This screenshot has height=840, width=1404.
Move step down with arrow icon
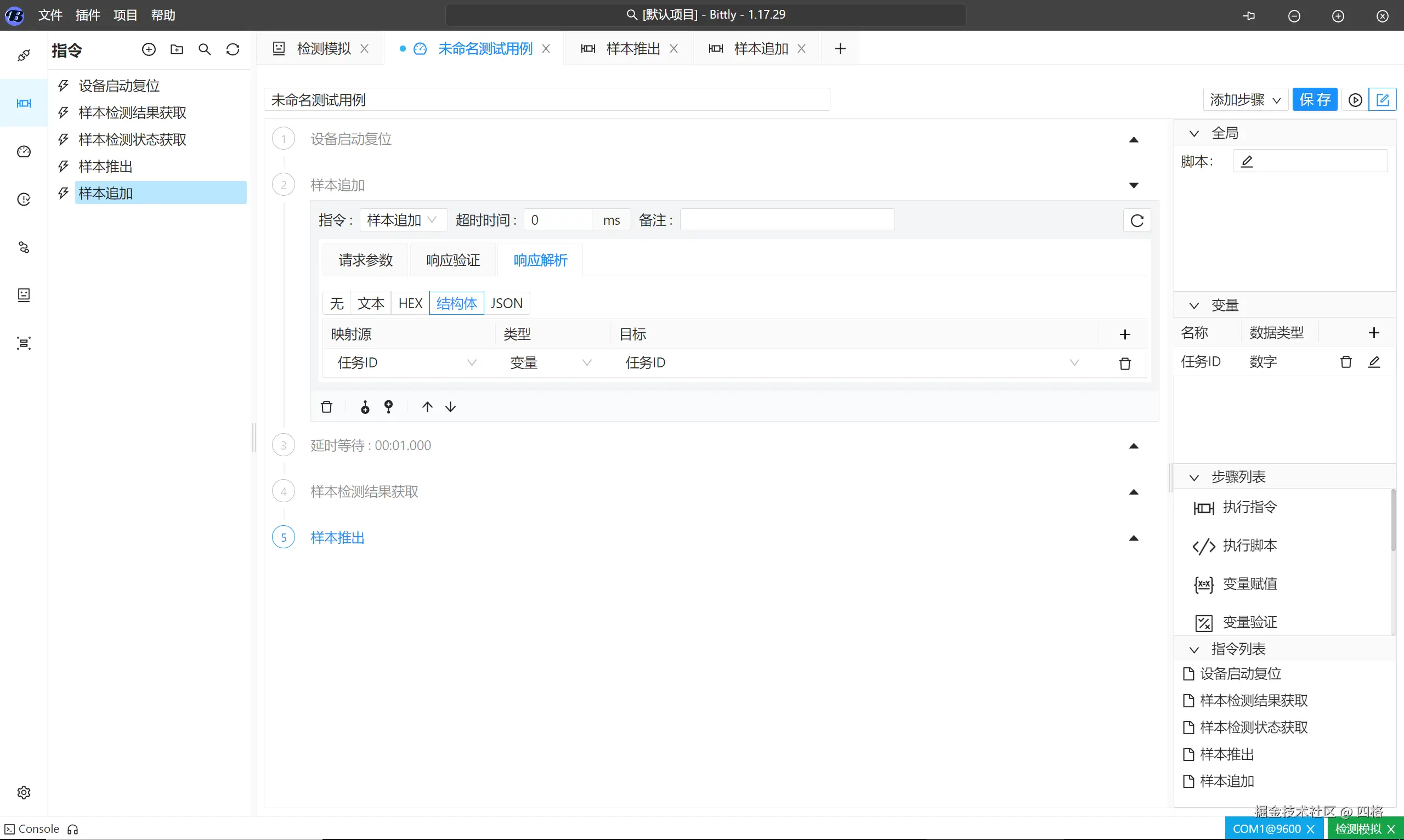(x=451, y=407)
